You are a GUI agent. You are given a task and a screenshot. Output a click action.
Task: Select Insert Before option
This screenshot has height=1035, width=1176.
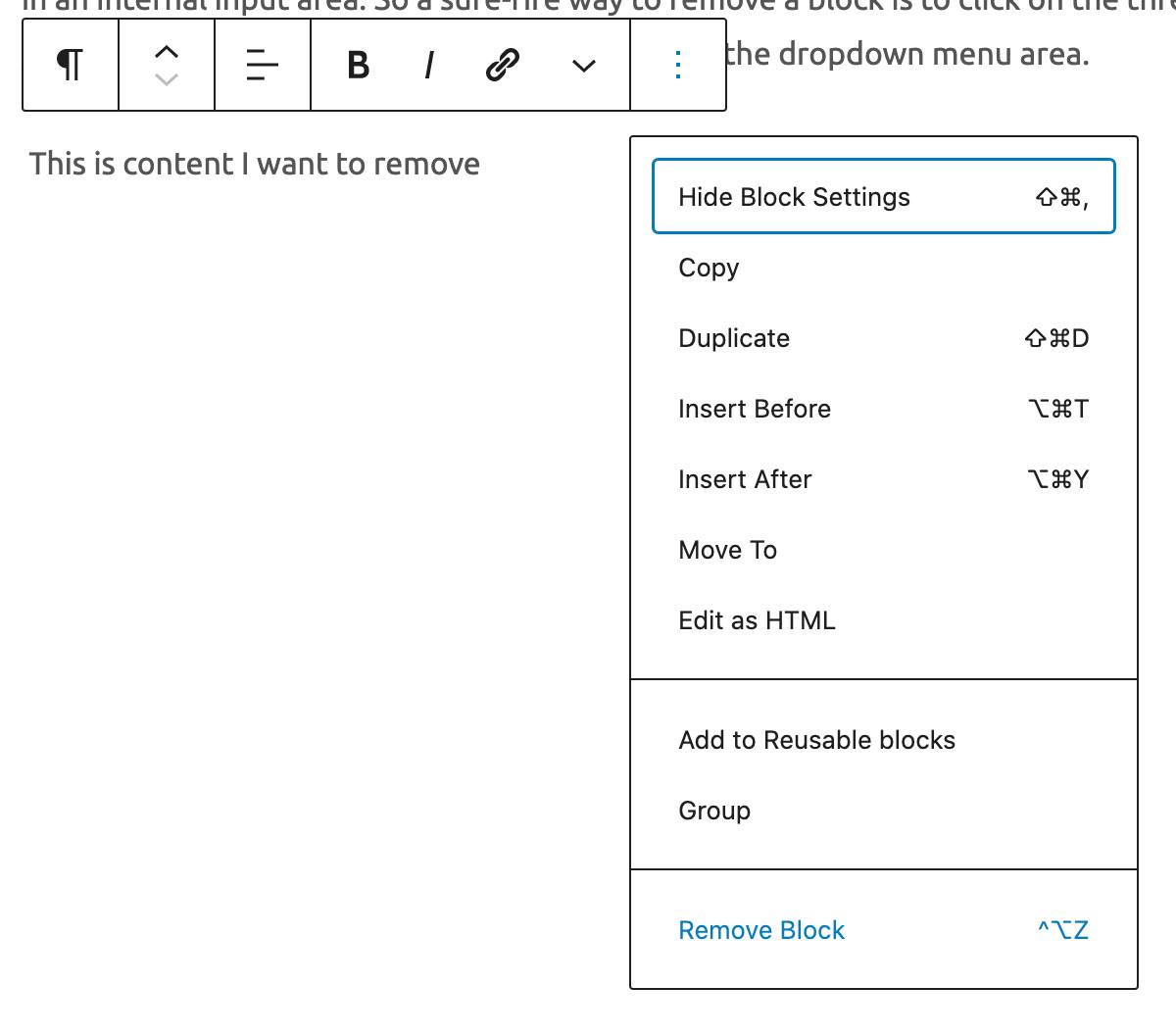click(x=884, y=409)
